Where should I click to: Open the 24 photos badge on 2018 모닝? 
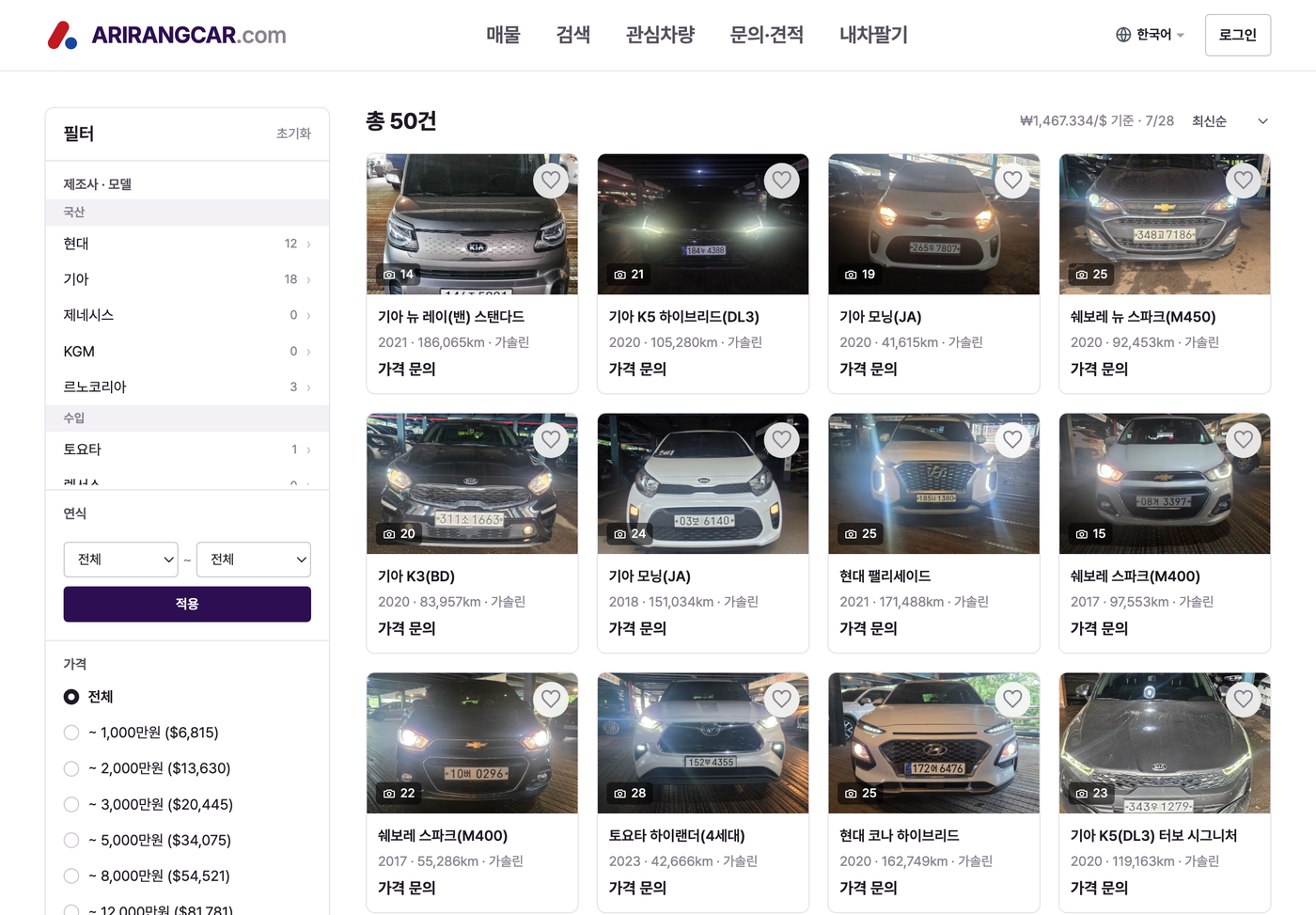click(630, 534)
